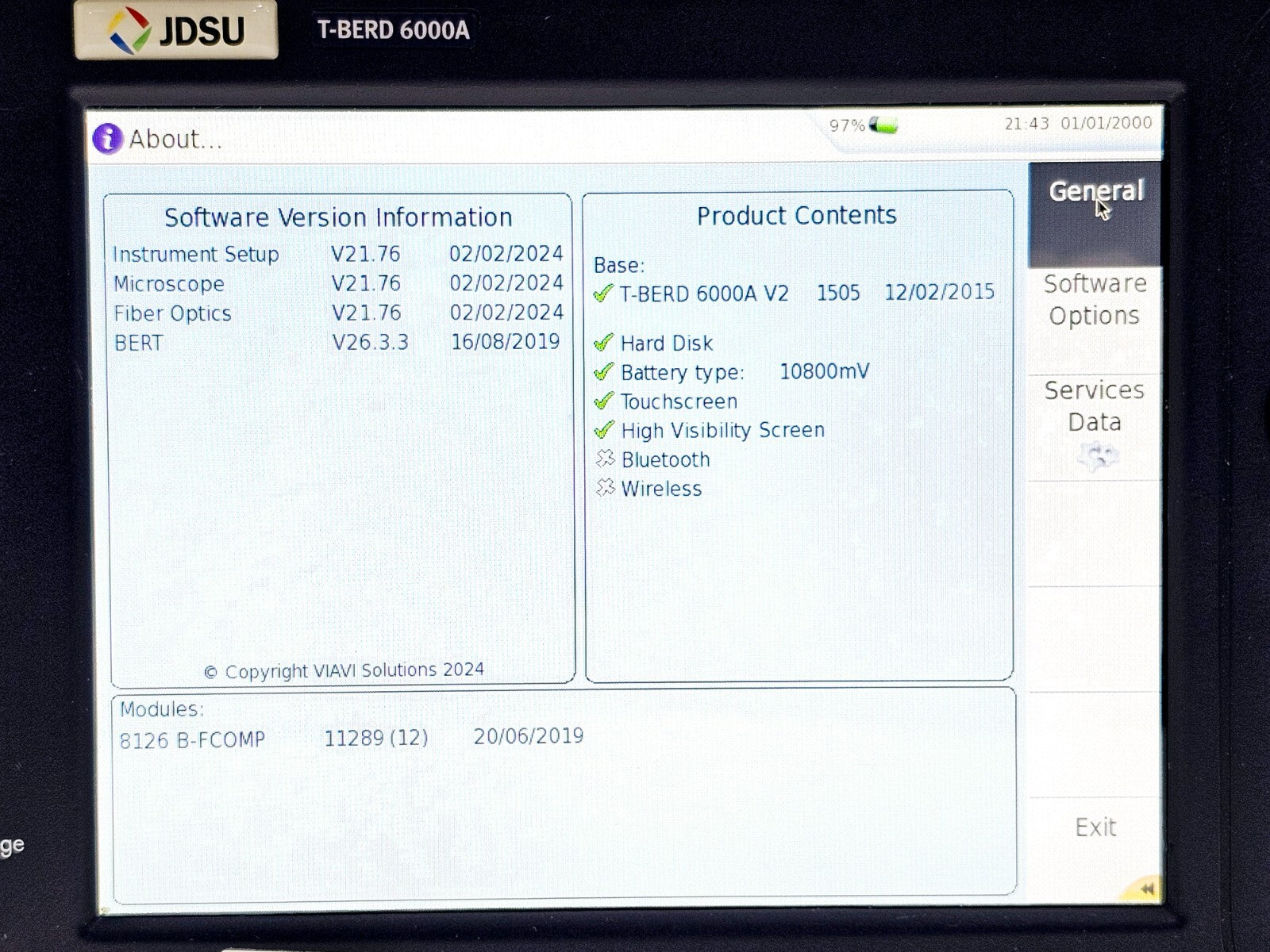Open the Software Options tab
Image resolution: width=1270 pixels, height=952 pixels.
click(x=1095, y=300)
